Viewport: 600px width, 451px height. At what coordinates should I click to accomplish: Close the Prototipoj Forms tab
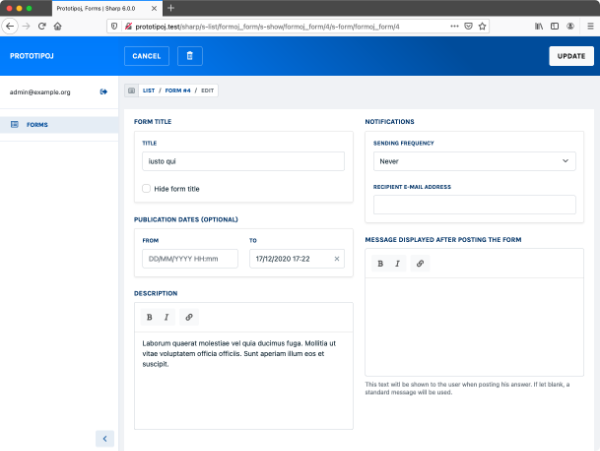[154, 8]
